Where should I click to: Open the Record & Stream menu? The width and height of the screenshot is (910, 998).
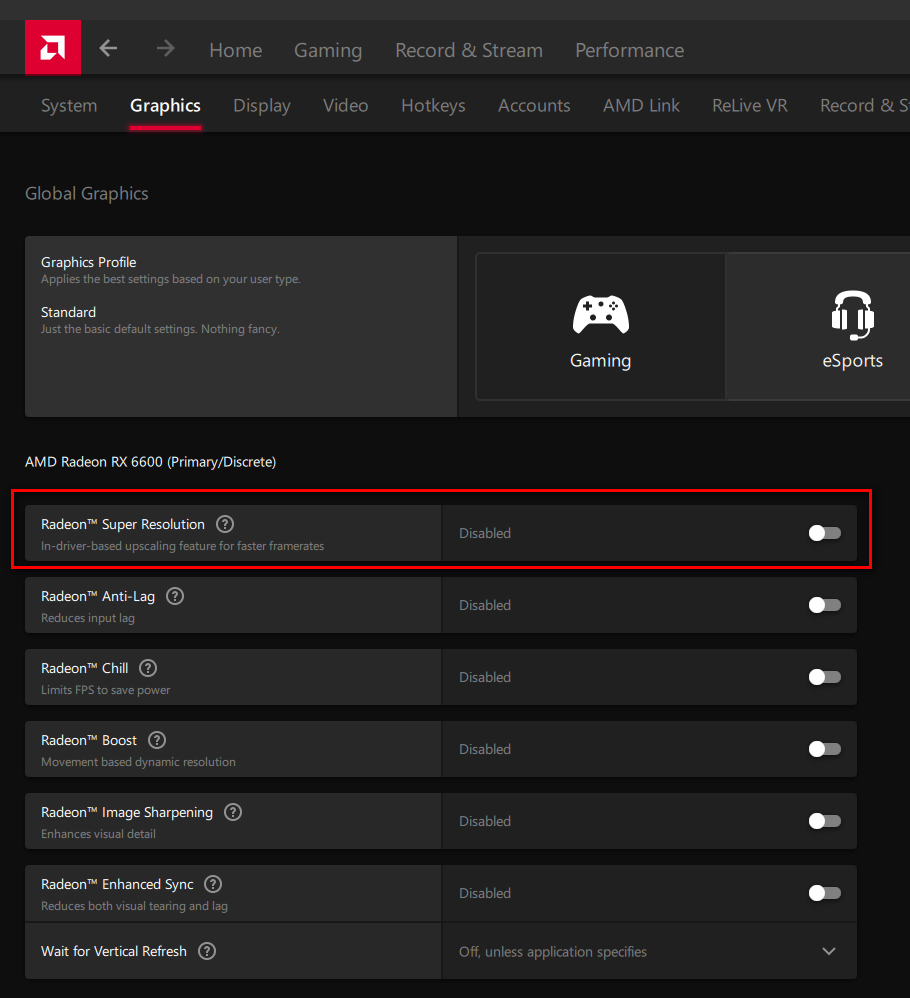(x=468, y=50)
